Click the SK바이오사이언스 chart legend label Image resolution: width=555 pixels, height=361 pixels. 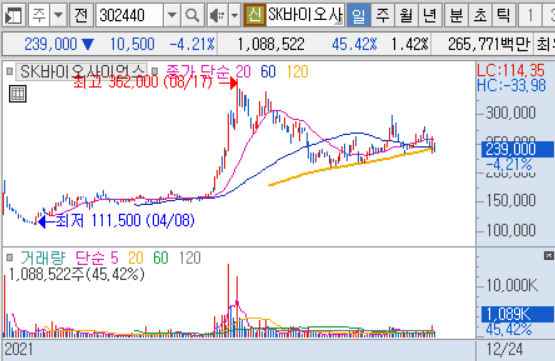82,72
